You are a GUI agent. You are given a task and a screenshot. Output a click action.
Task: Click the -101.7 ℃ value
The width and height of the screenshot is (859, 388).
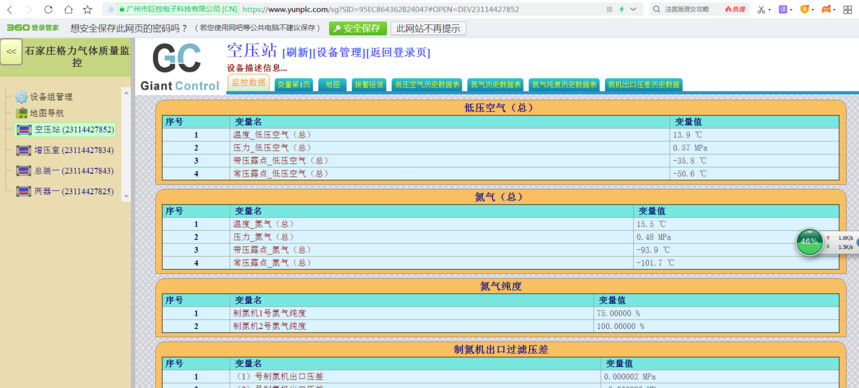[655, 263]
